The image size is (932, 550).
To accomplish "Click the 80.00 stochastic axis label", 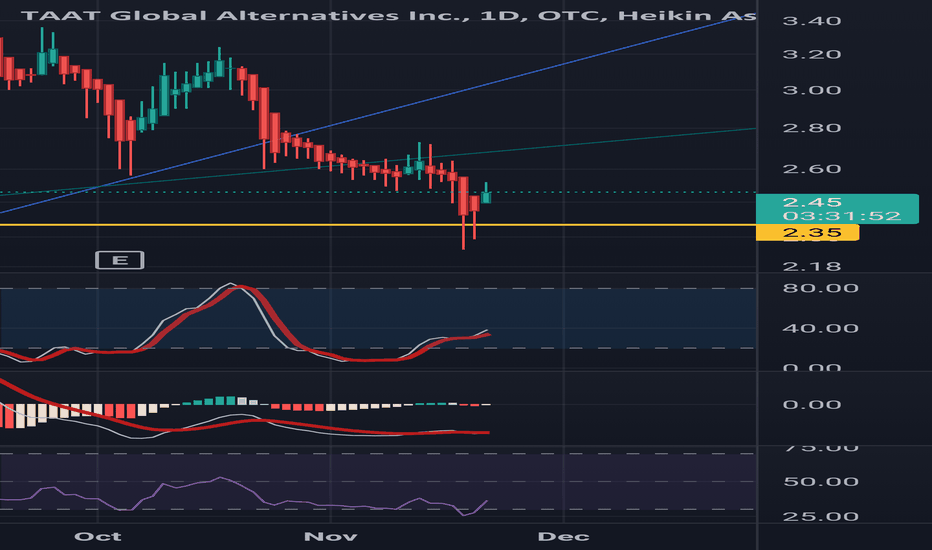I will pyautogui.click(x=821, y=288).
